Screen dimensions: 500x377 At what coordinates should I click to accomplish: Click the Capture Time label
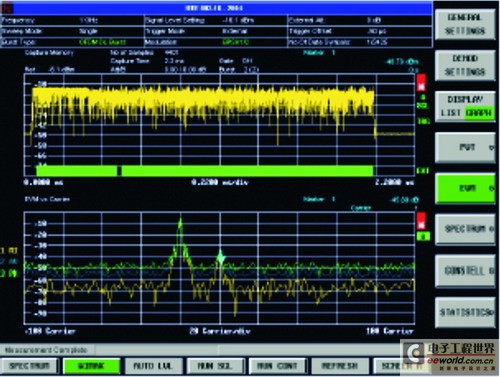point(130,61)
